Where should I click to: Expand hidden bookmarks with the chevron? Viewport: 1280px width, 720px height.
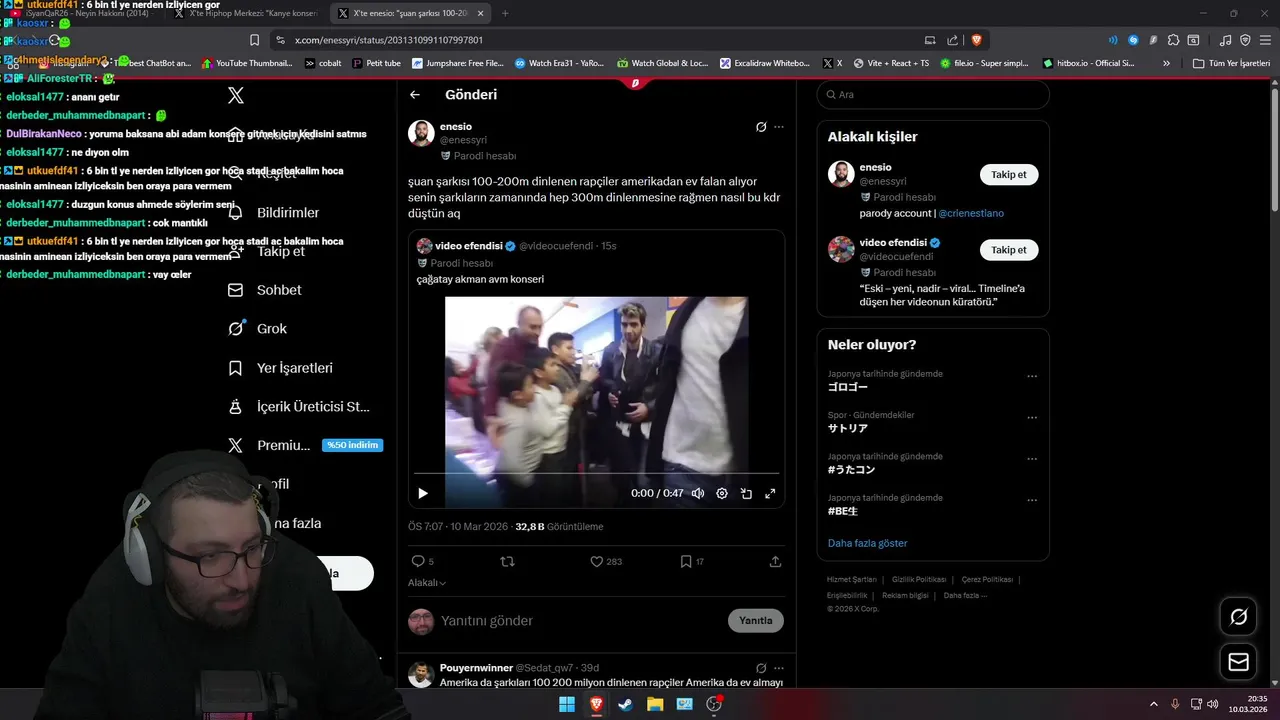1166,63
